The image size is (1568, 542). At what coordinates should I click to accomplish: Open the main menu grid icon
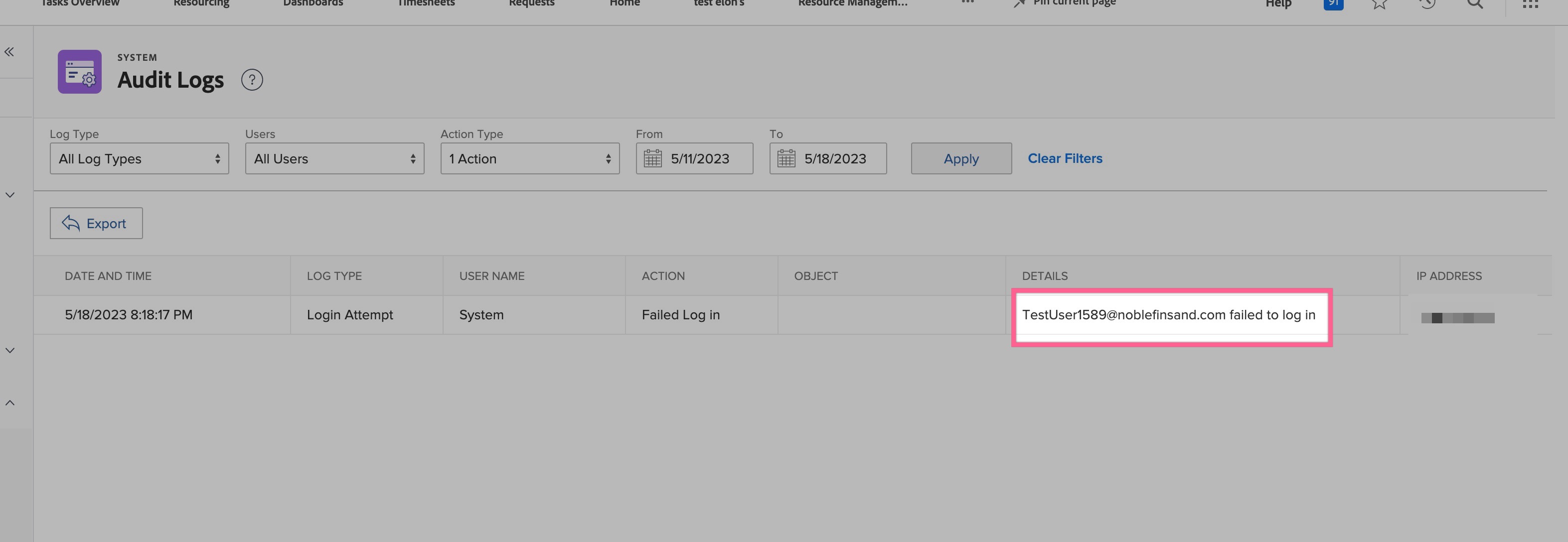tap(1530, 3)
